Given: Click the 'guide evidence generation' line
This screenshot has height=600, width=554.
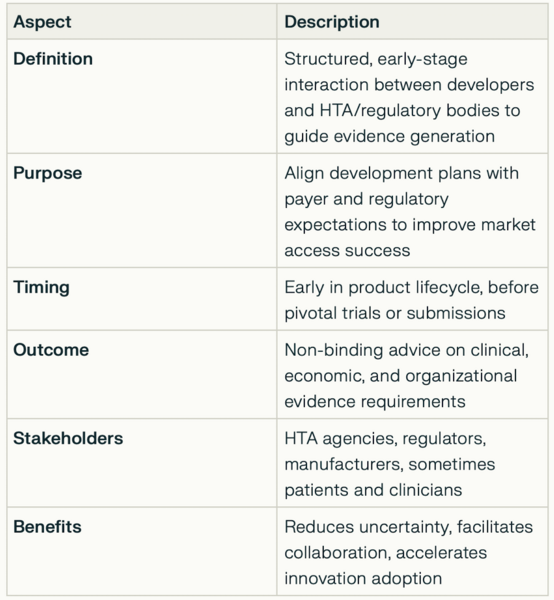Looking at the screenshot, I should pos(389,137).
